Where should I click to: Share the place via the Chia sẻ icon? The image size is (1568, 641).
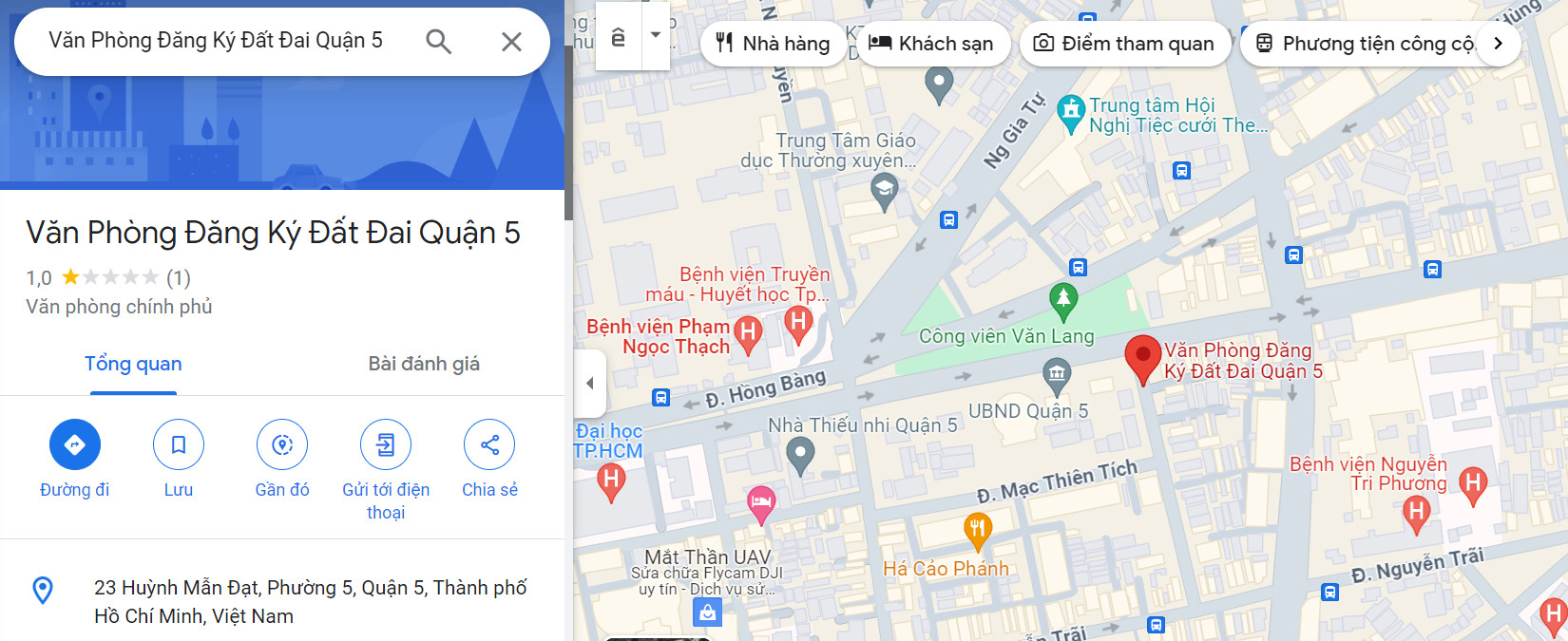489,444
